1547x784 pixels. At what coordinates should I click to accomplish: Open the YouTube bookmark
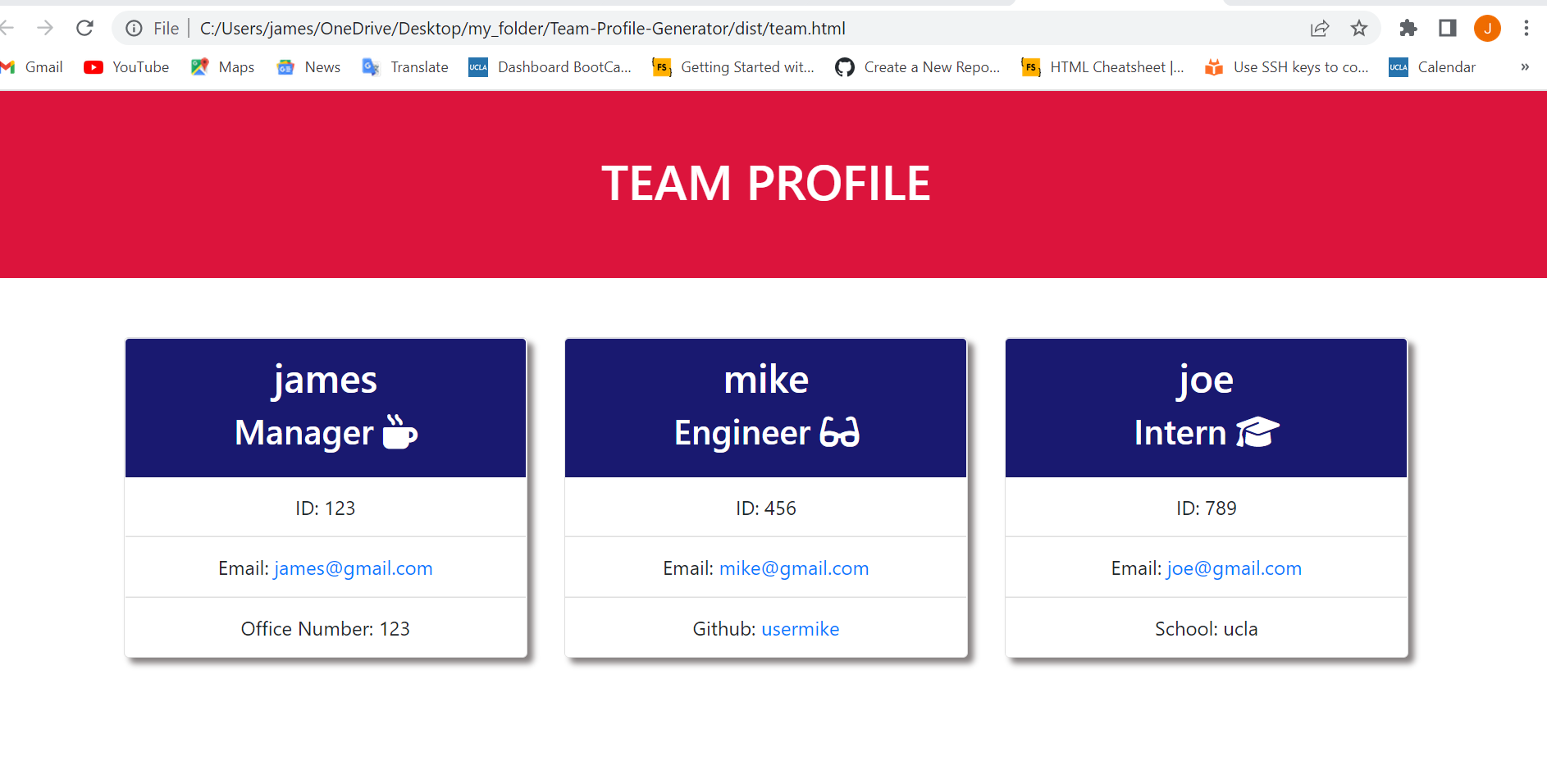click(126, 67)
